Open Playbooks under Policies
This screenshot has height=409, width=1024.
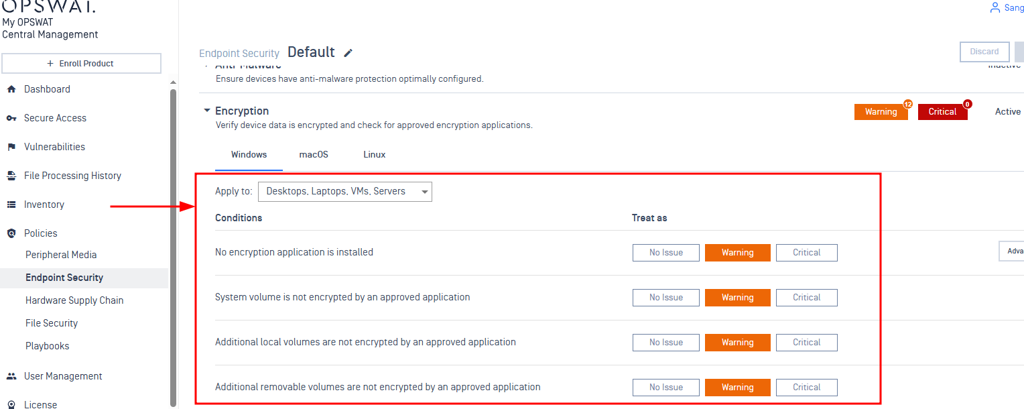pos(47,346)
